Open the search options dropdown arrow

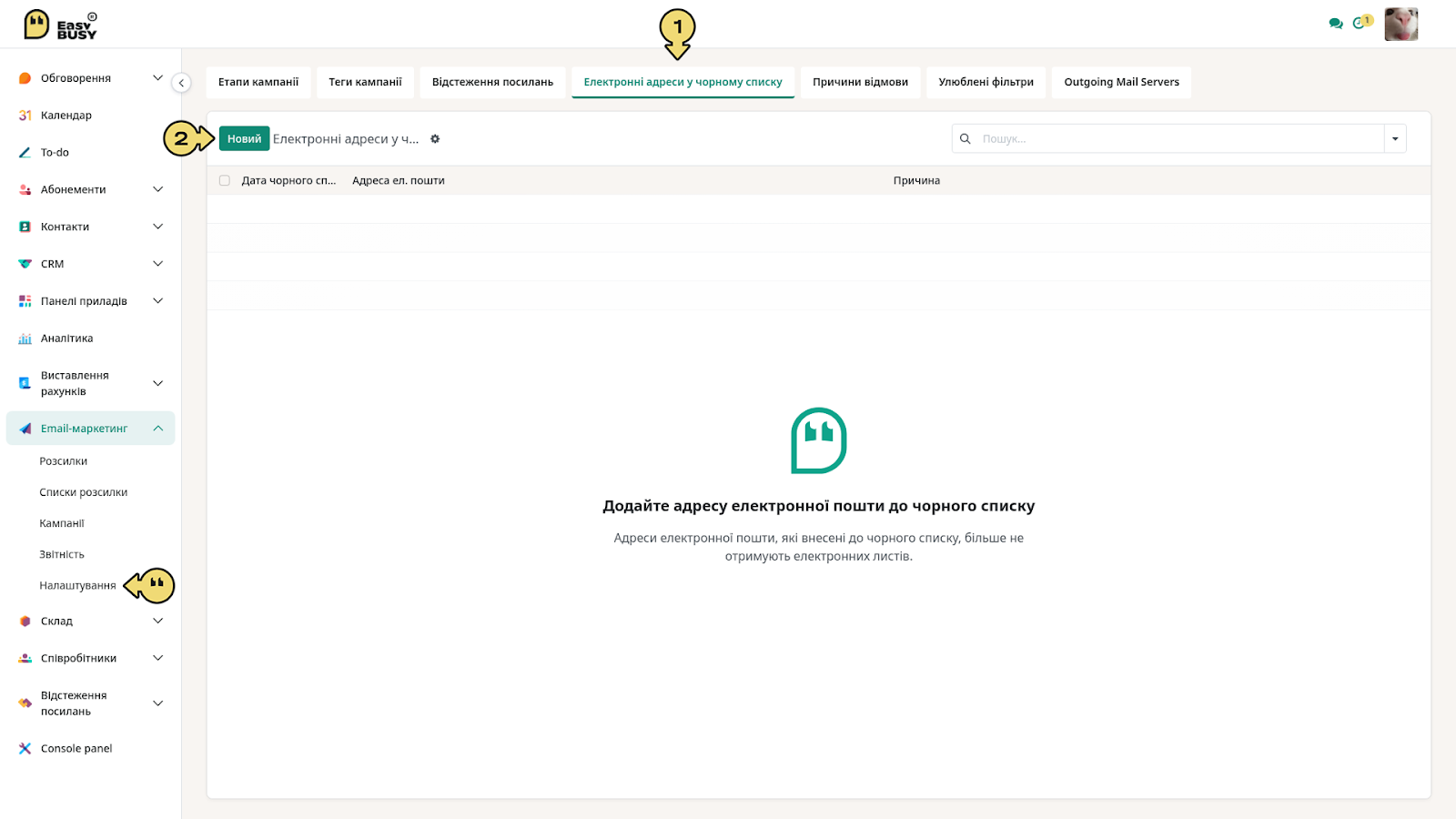pos(1395,139)
